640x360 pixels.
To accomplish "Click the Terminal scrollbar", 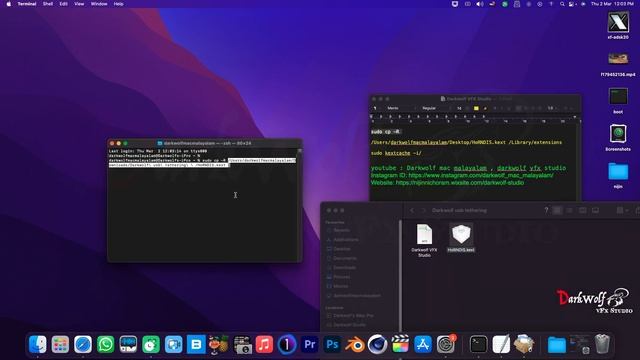I will [x=300, y=204].
